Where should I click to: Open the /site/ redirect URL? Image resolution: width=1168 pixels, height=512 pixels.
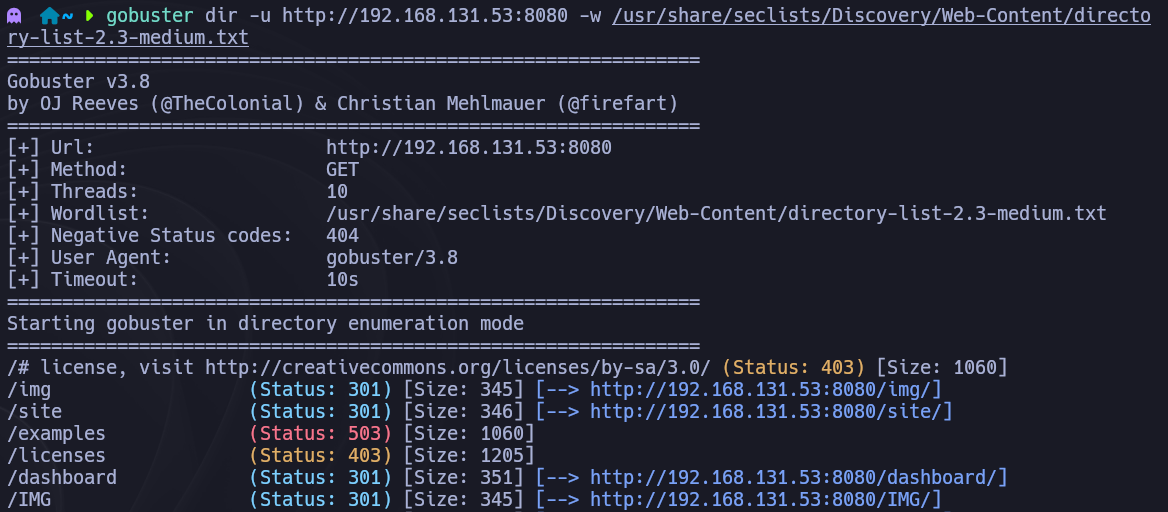click(x=771, y=412)
